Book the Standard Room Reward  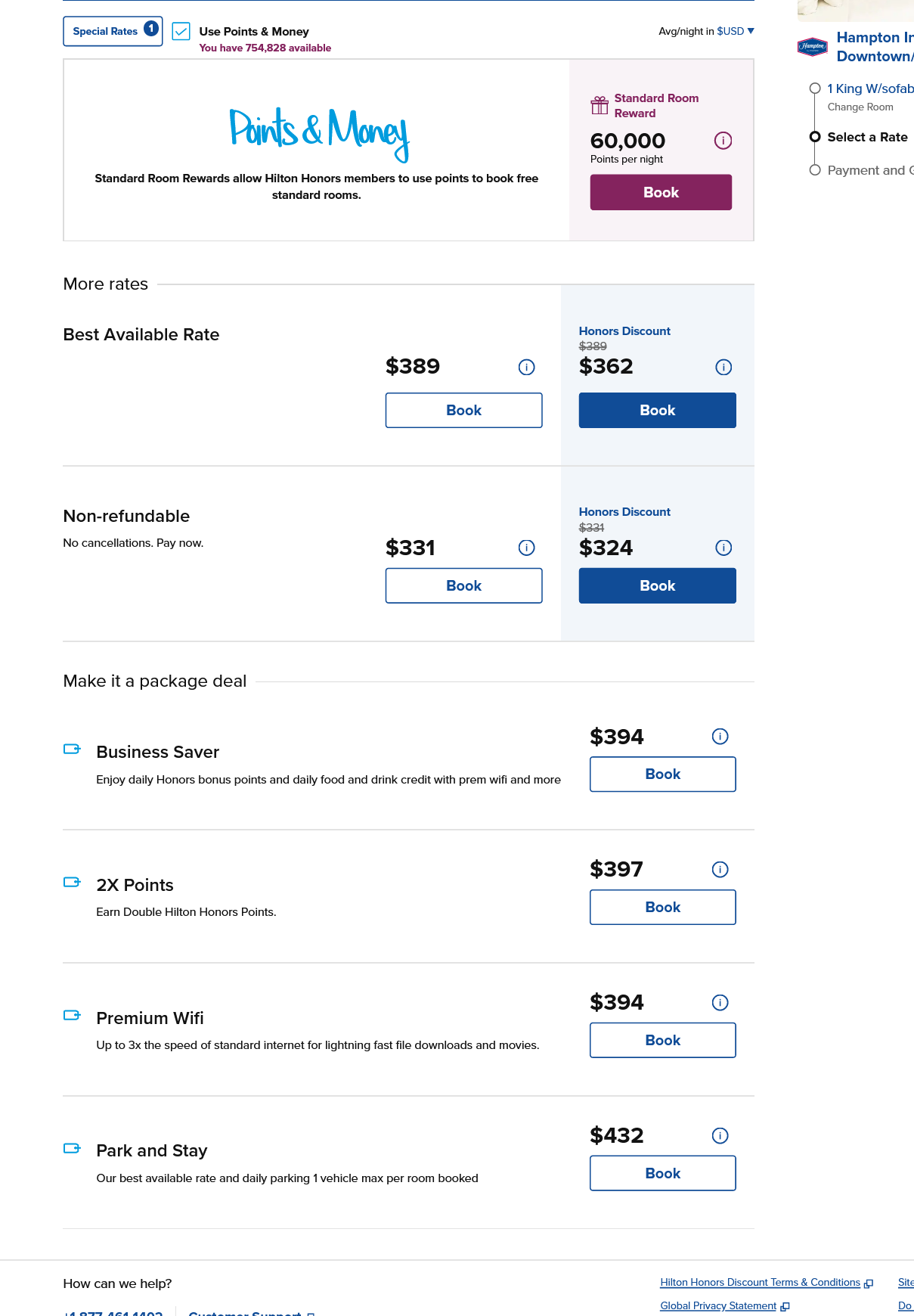(661, 192)
